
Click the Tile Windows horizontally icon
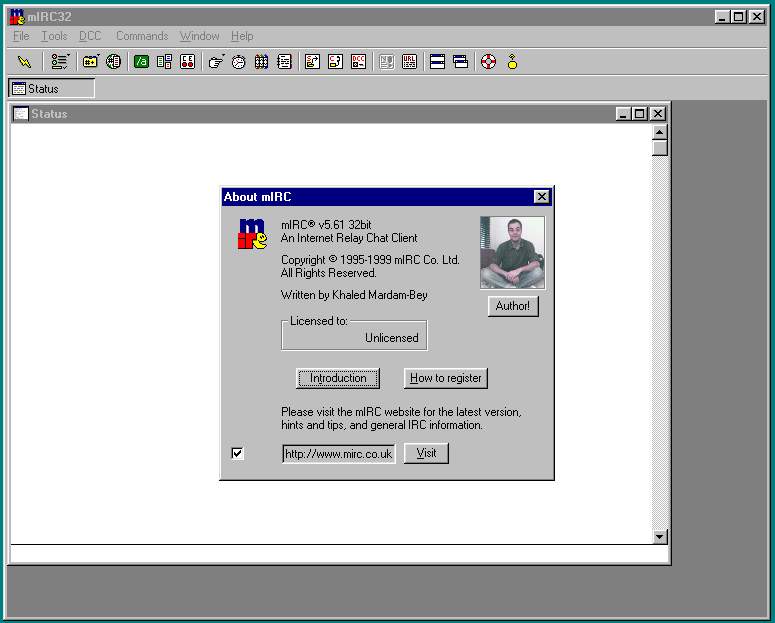coord(437,62)
